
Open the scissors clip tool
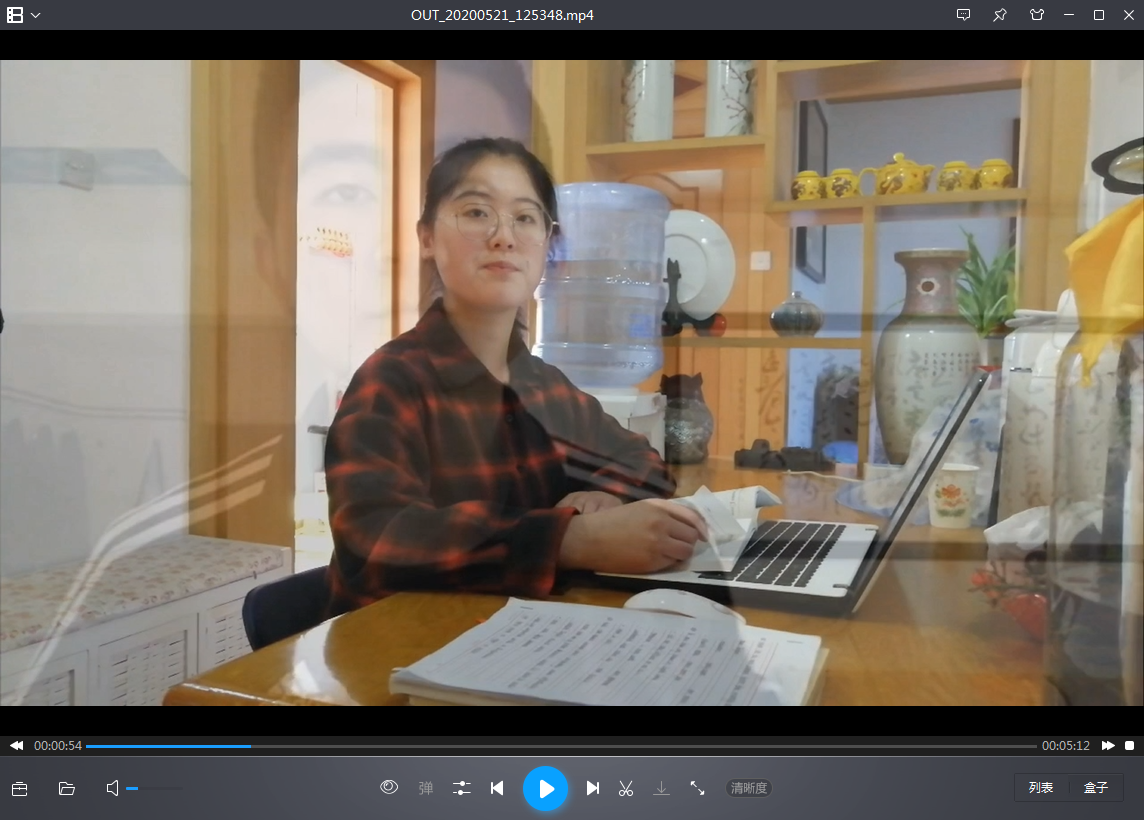pos(626,788)
